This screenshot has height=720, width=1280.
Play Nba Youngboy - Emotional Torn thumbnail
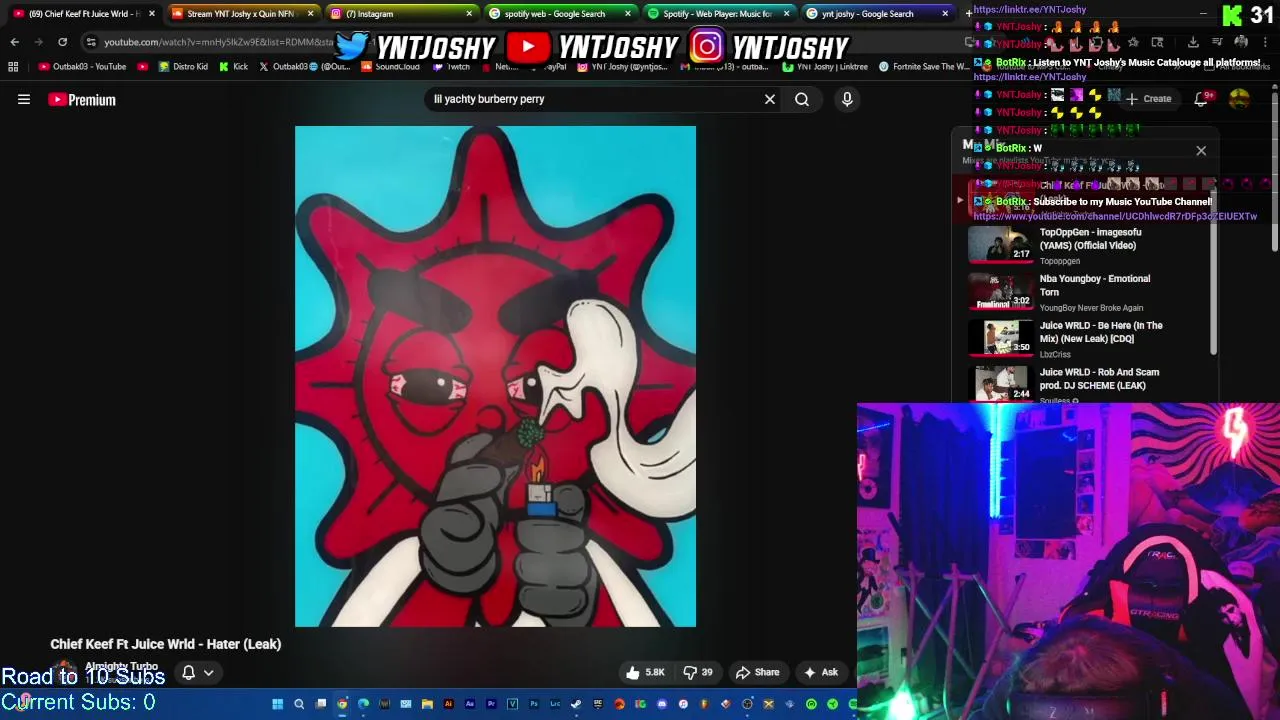click(x=1000, y=292)
